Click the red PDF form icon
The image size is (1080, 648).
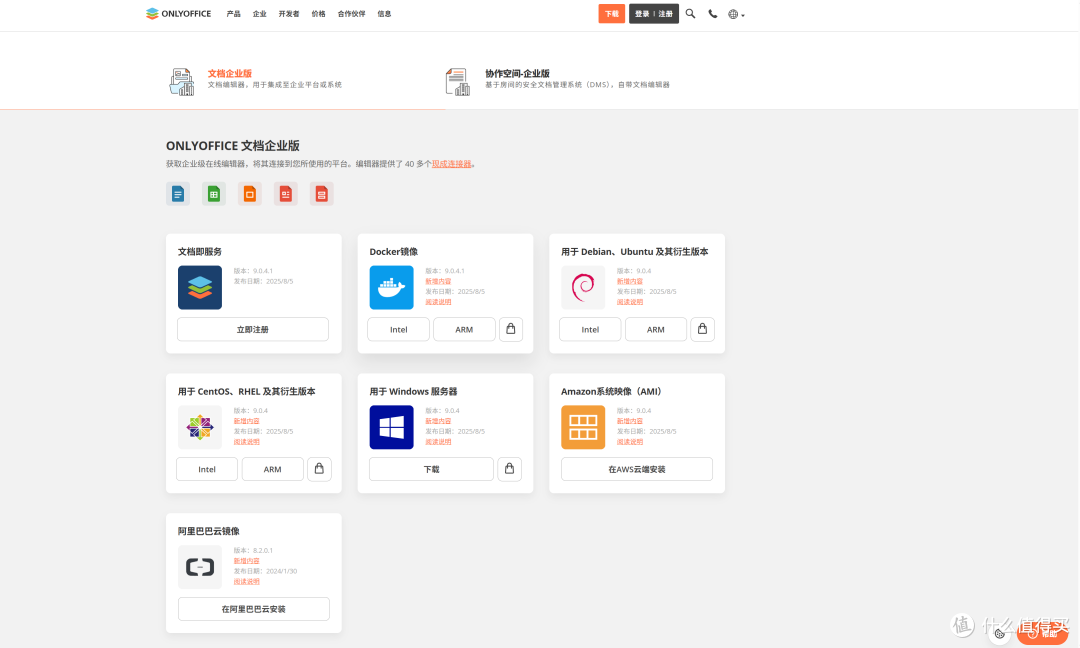[285, 194]
